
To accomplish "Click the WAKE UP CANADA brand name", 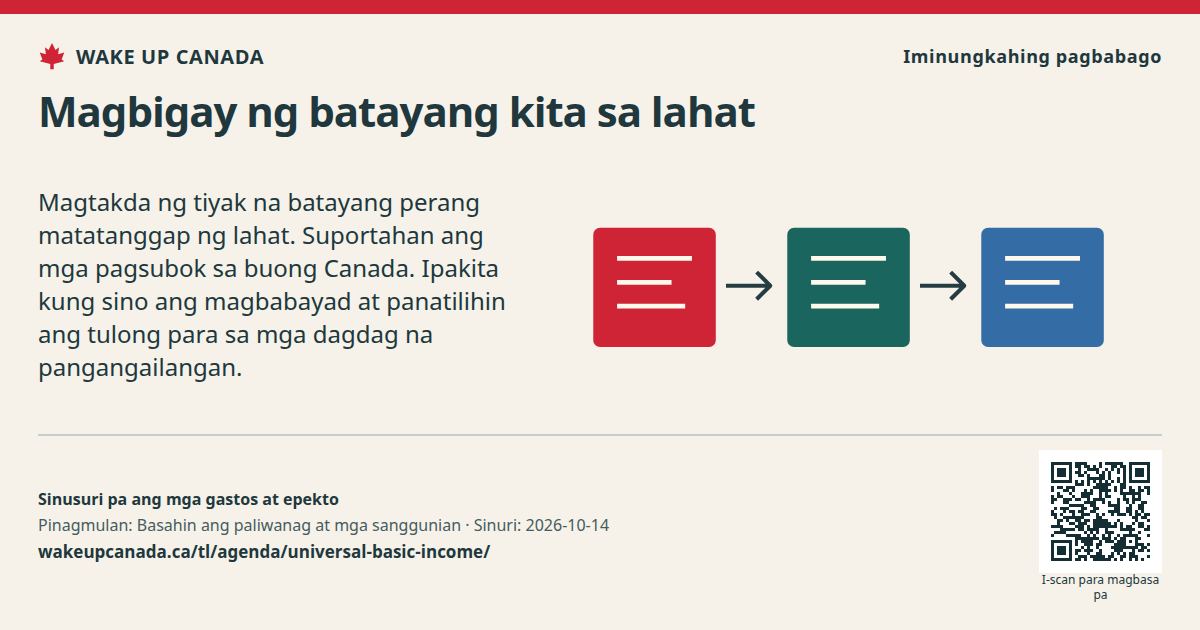I will point(170,57).
